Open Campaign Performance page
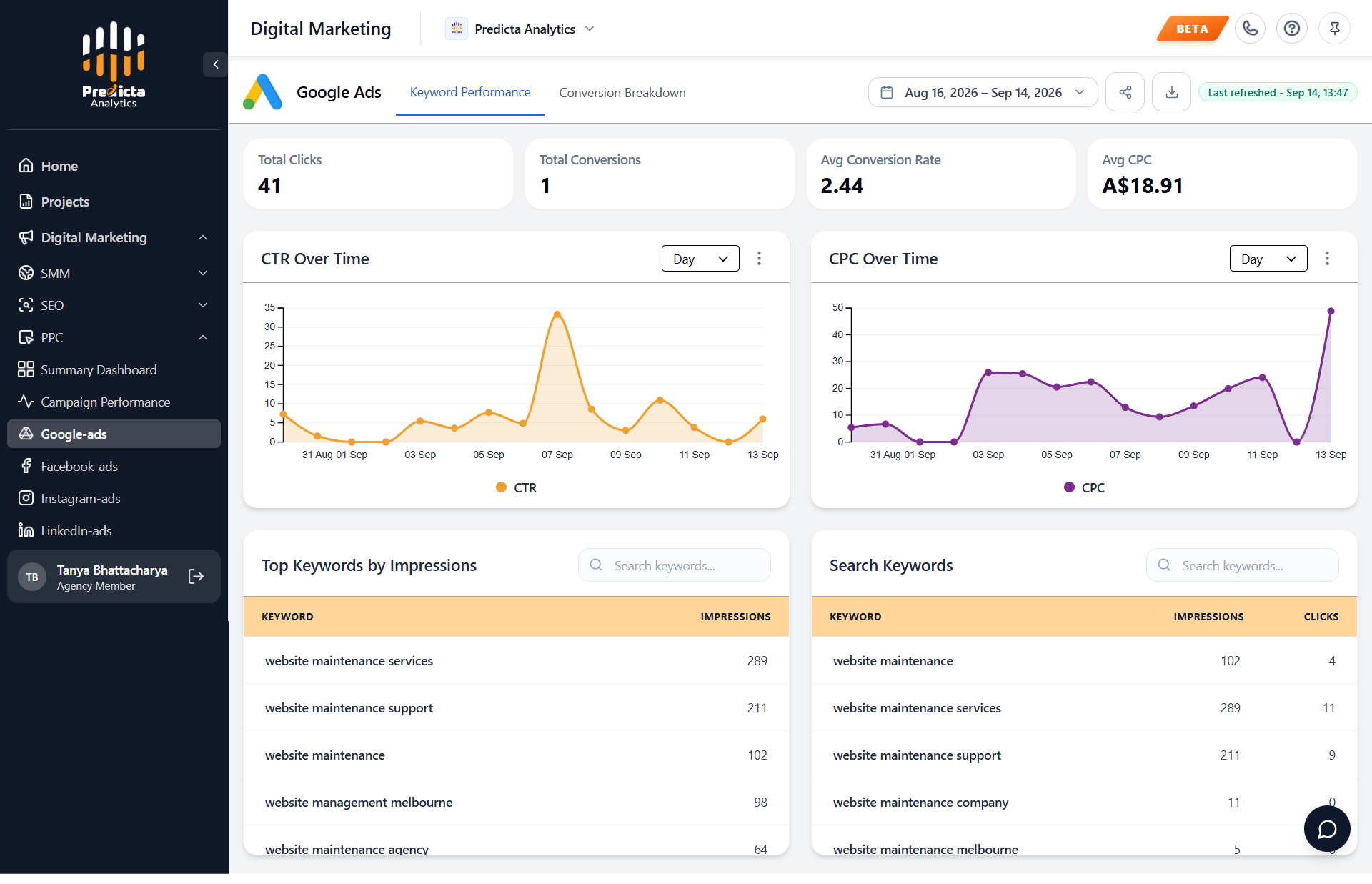Viewport: 1372px width, 884px height. point(114,402)
